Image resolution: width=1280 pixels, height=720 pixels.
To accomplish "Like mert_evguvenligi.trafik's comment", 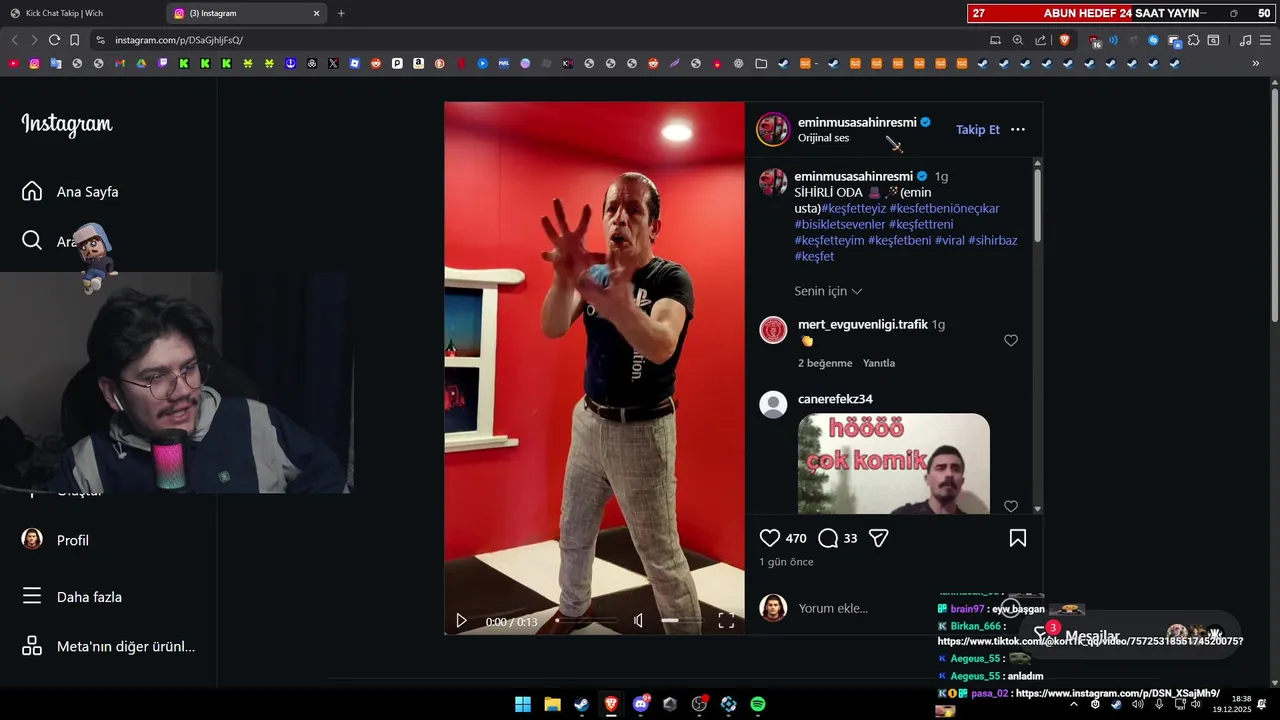I will tap(1011, 341).
